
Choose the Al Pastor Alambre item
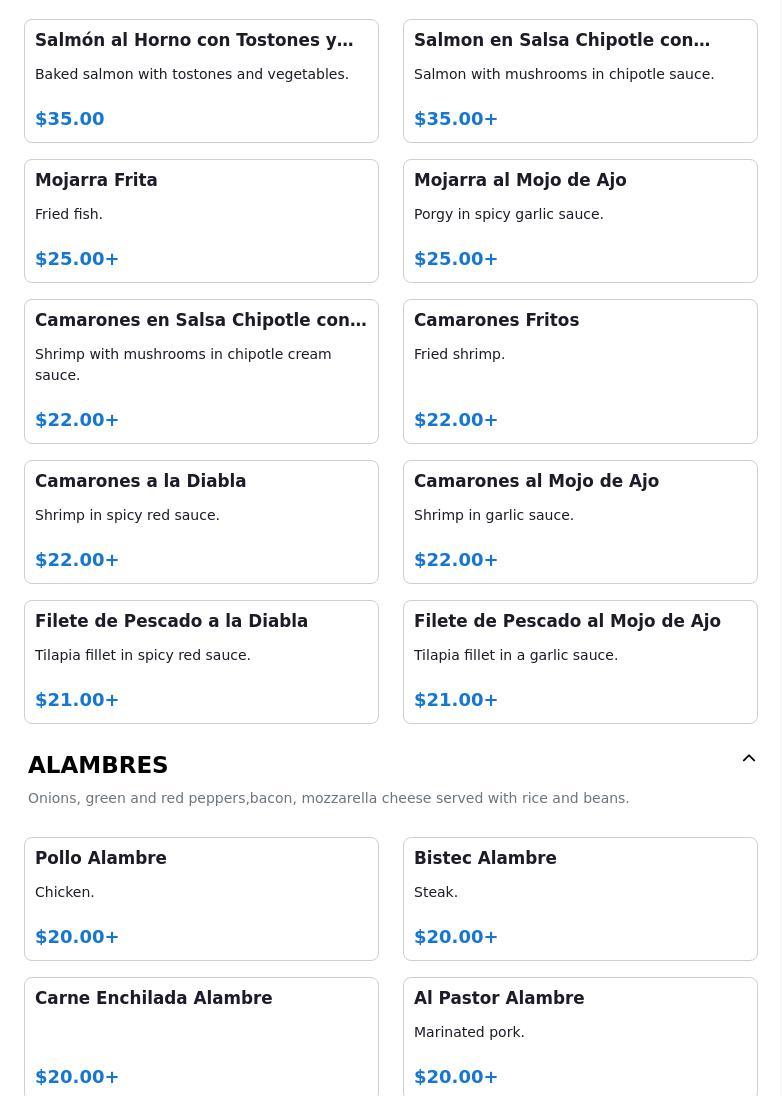(x=580, y=1037)
